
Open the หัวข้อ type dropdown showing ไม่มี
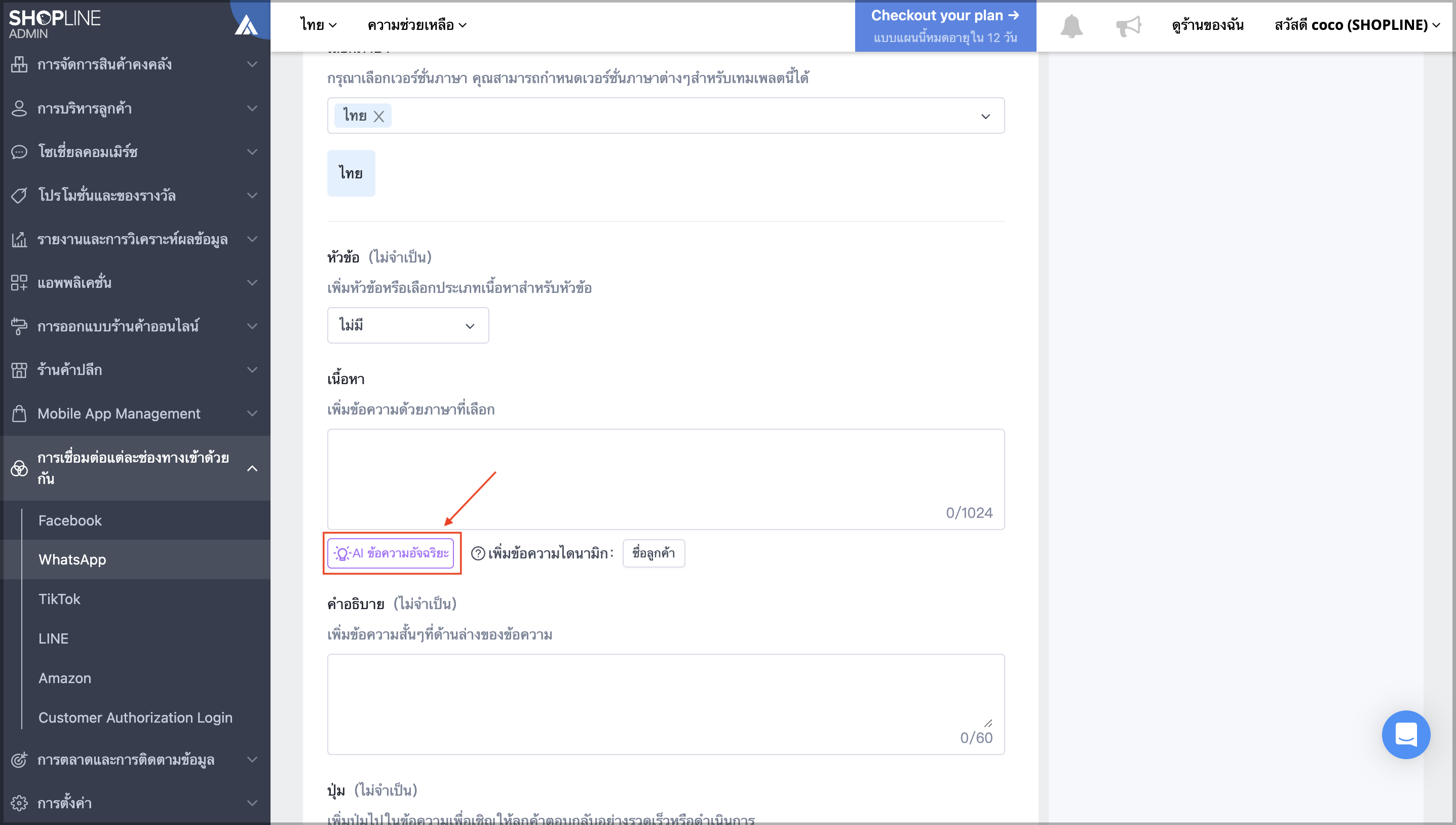pos(408,325)
